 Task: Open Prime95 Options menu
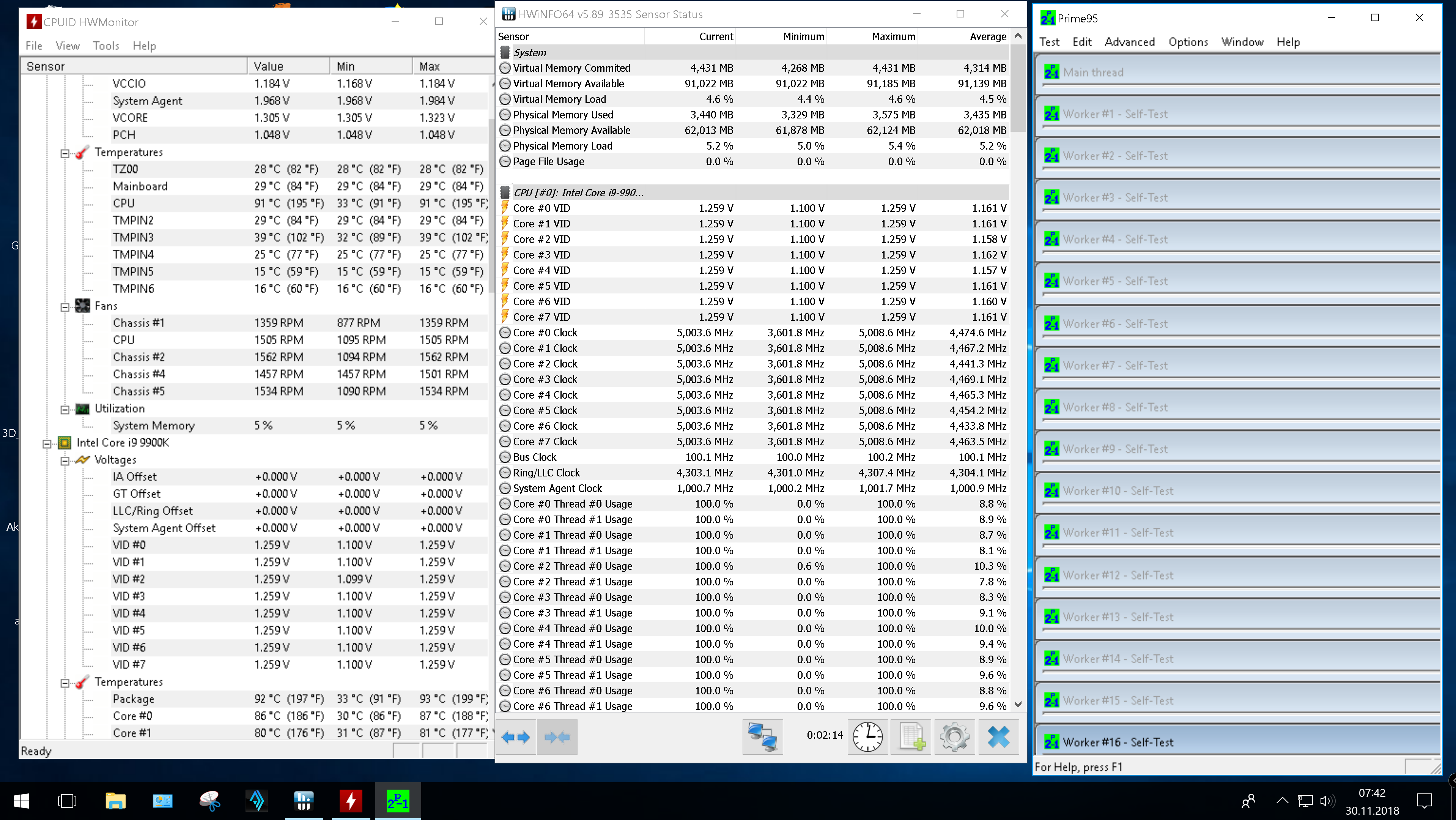[1188, 42]
